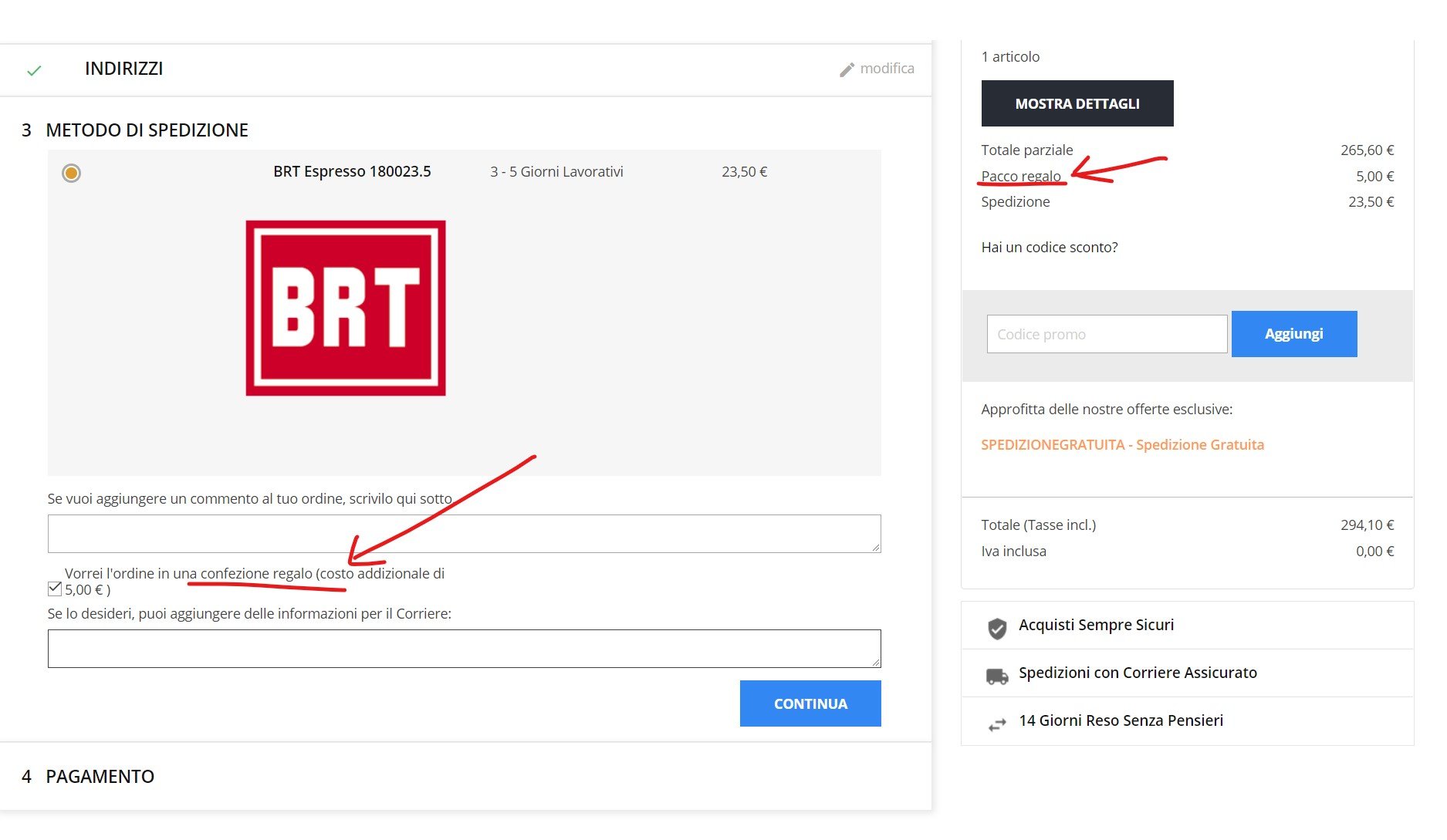Image resolution: width=1447 pixels, height=840 pixels.
Task: Open the INDIRIZZI section header
Action: point(123,69)
